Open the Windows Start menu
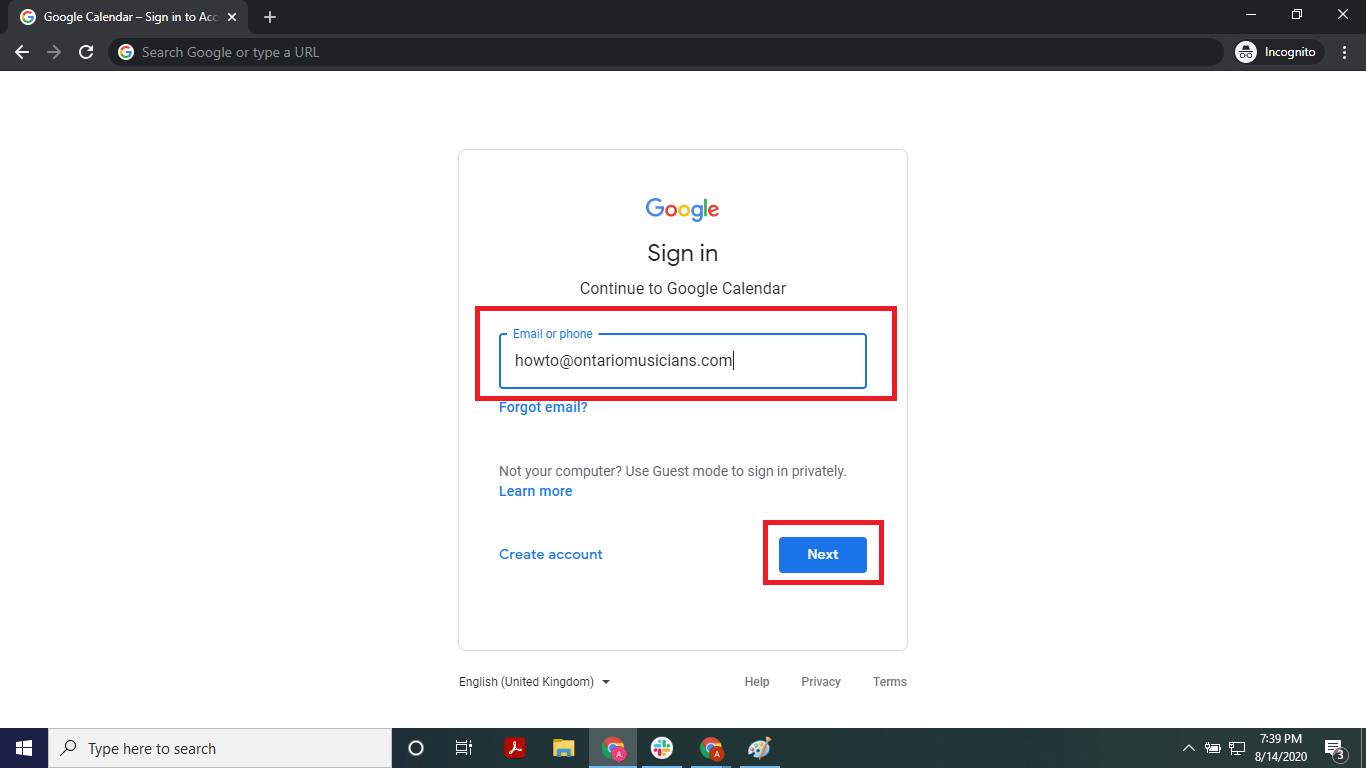 [x=24, y=748]
